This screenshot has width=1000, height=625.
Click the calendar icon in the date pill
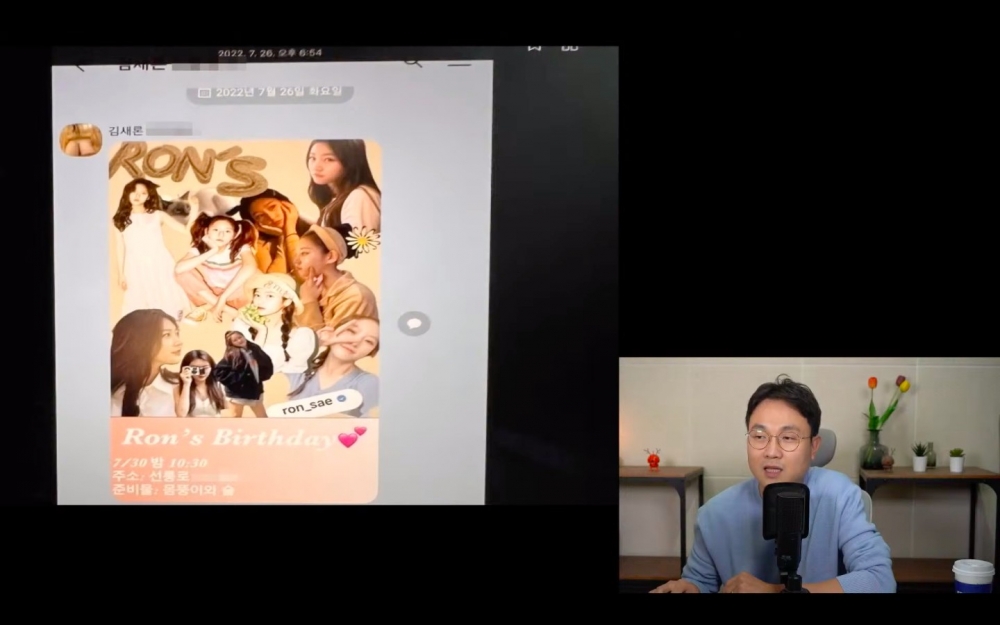point(204,93)
